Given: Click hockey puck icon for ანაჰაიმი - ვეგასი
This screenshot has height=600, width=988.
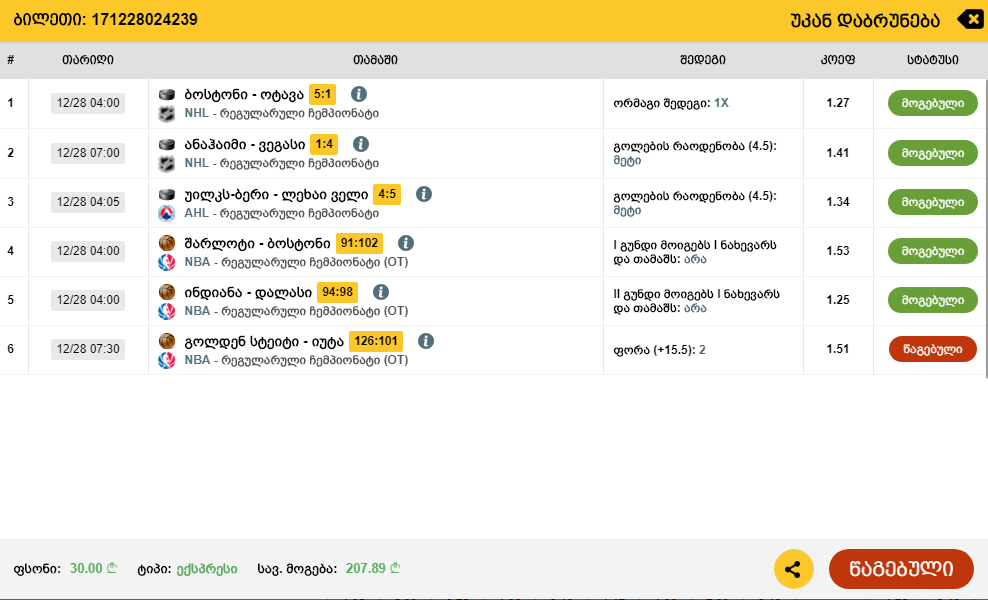Looking at the screenshot, I should point(166,144).
